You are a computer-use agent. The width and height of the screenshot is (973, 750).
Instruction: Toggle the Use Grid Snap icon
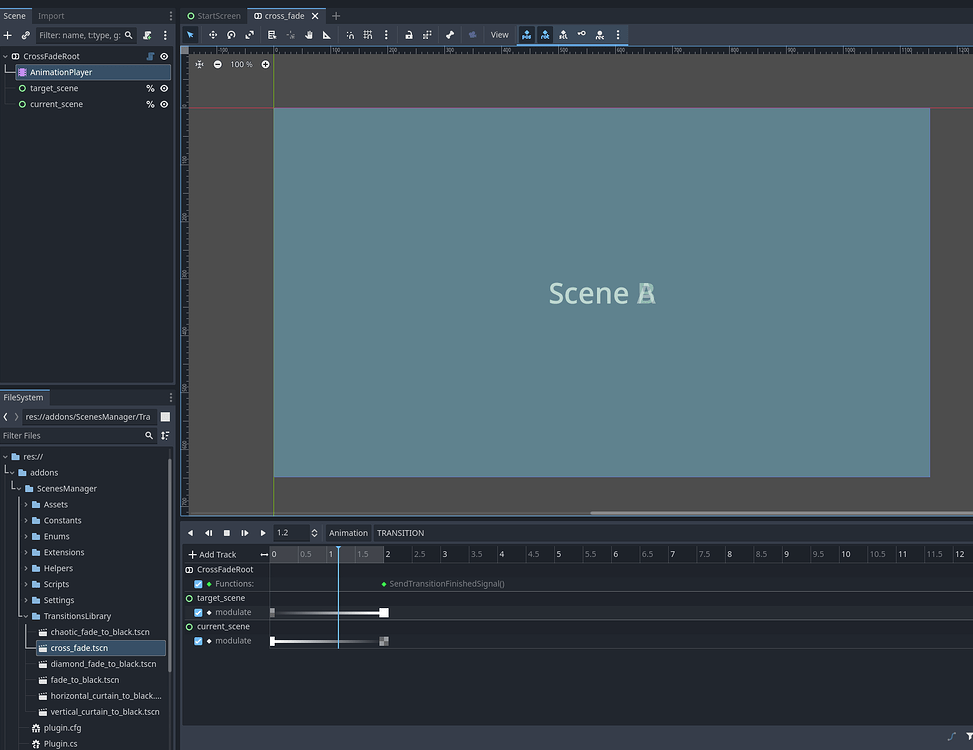[367, 34]
